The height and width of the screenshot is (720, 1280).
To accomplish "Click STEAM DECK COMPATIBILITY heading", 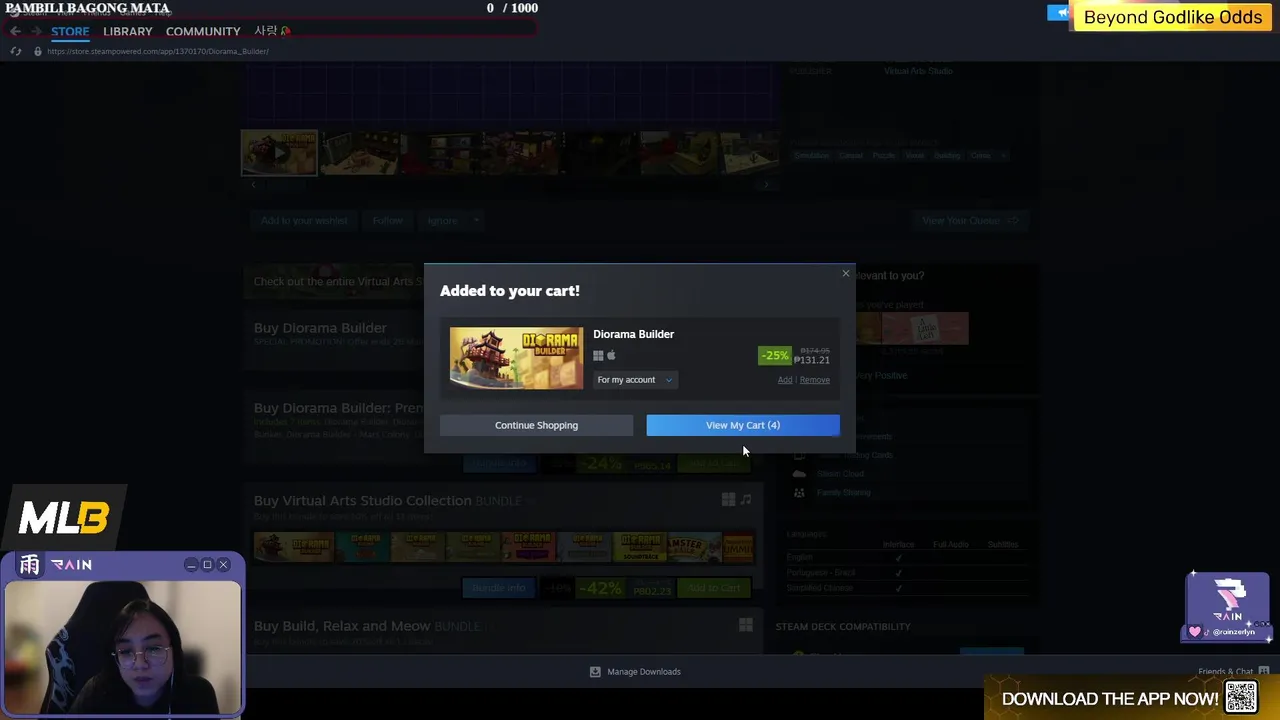I will [x=843, y=627].
